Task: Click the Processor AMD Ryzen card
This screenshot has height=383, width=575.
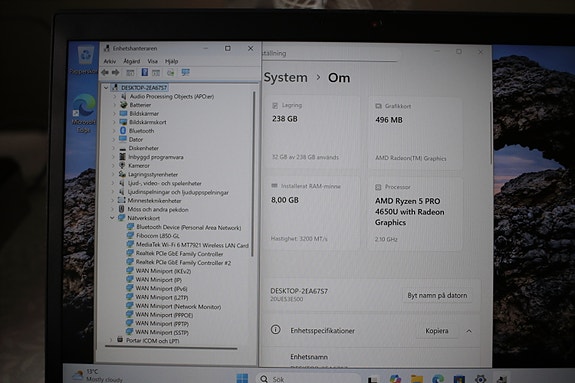Action: click(414, 214)
